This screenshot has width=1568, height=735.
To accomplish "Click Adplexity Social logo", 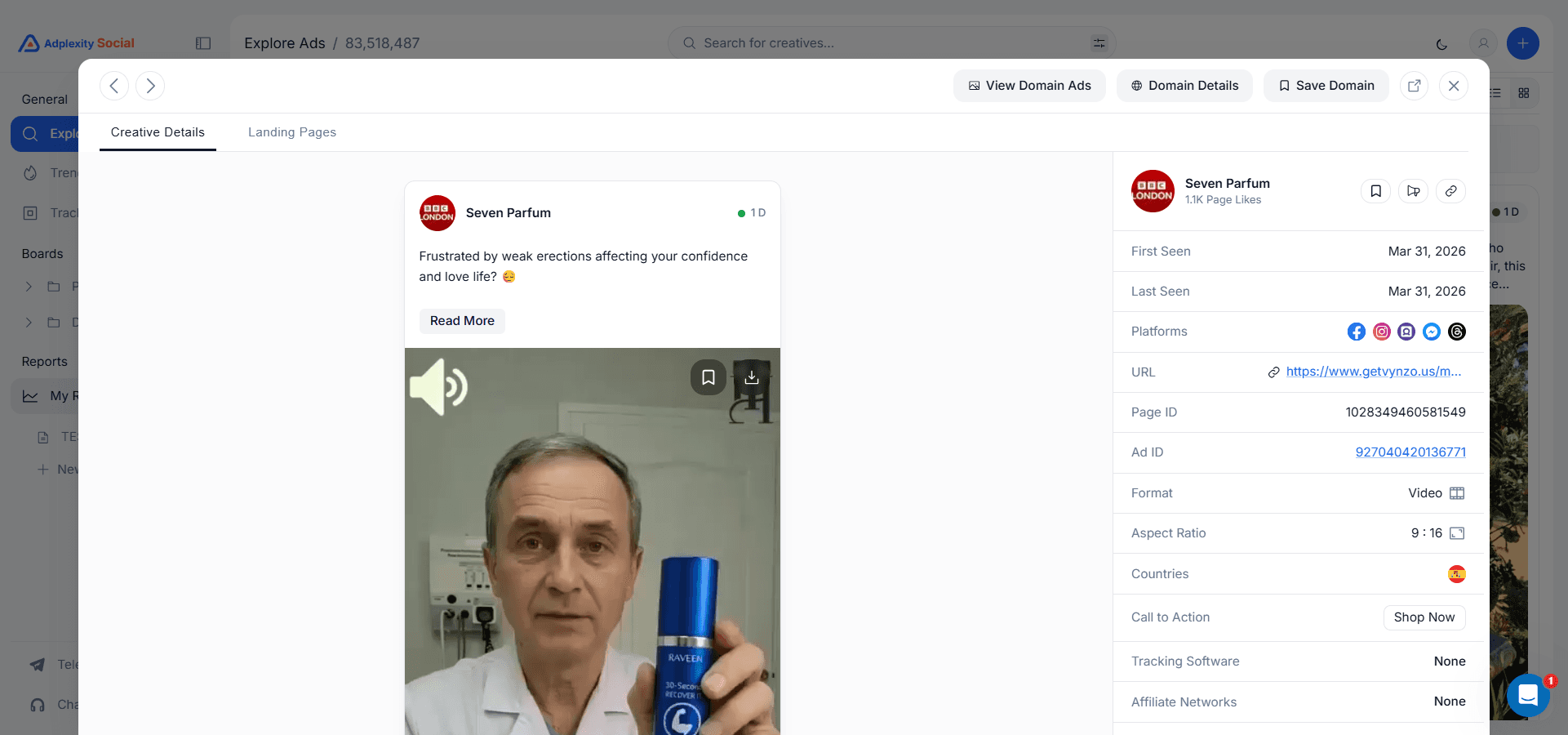I will tap(77, 43).
